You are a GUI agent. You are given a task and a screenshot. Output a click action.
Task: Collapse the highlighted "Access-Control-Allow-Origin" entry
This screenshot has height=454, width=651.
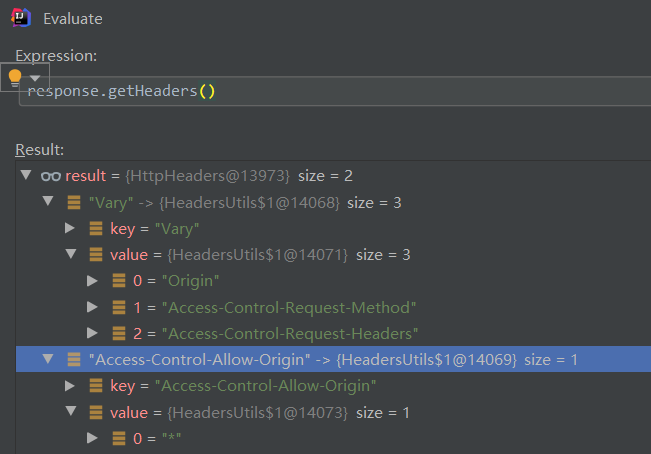(48, 359)
